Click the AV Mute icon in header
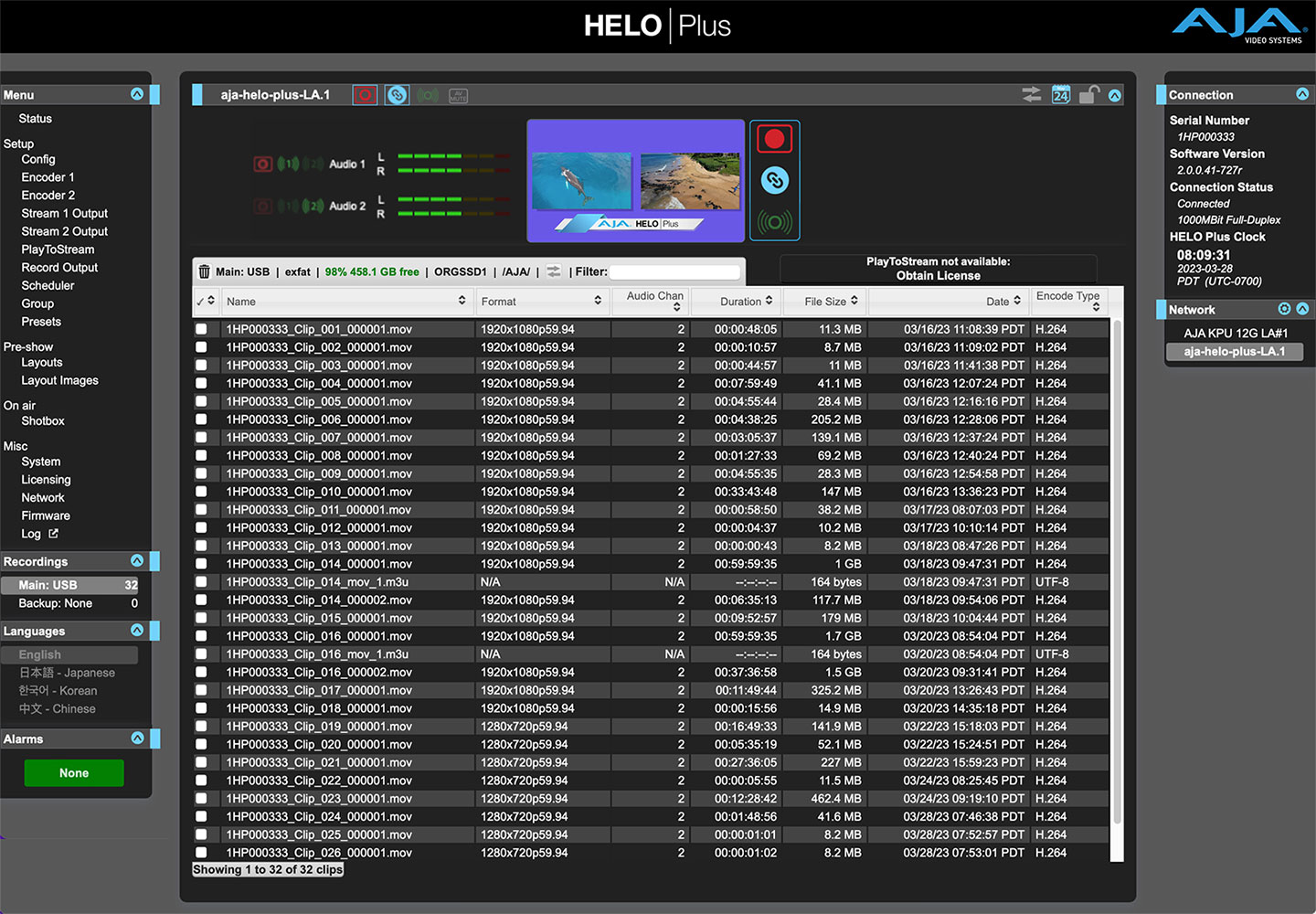1316x914 pixels. (459, 95)
